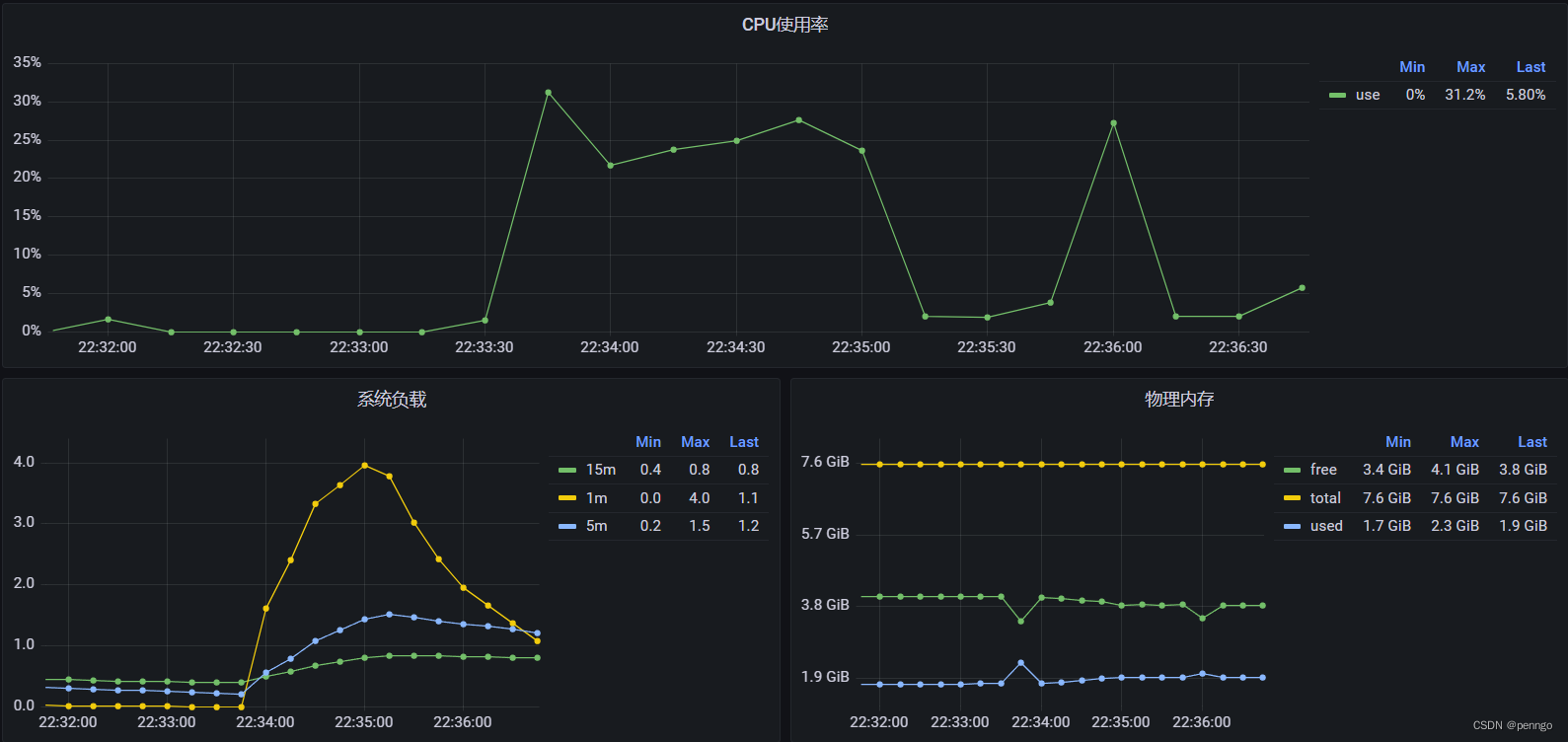Click the yellow swatch beside 'total'
This screenshot has width=1568, height=742.
pos(1292,498)
